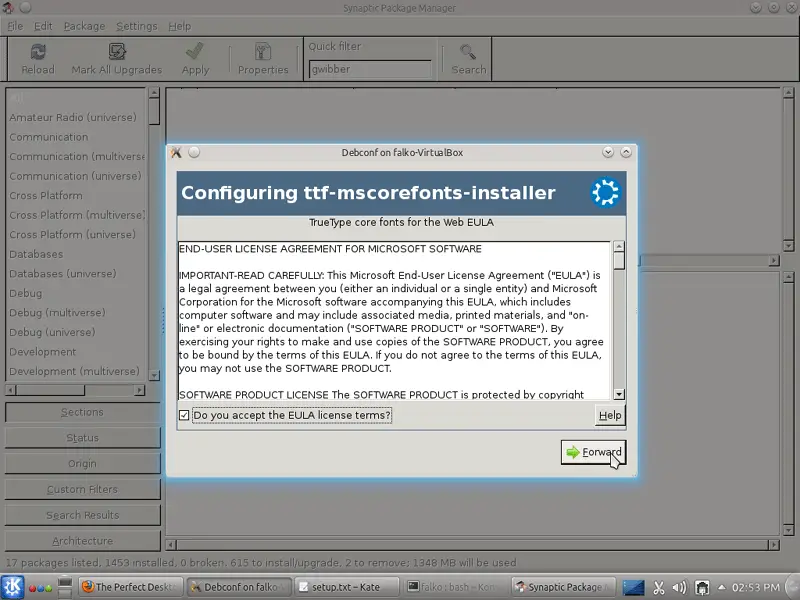Click the Debconf on falko taskbar entry
The image size is (800, 600).
(x=240, y=587)
